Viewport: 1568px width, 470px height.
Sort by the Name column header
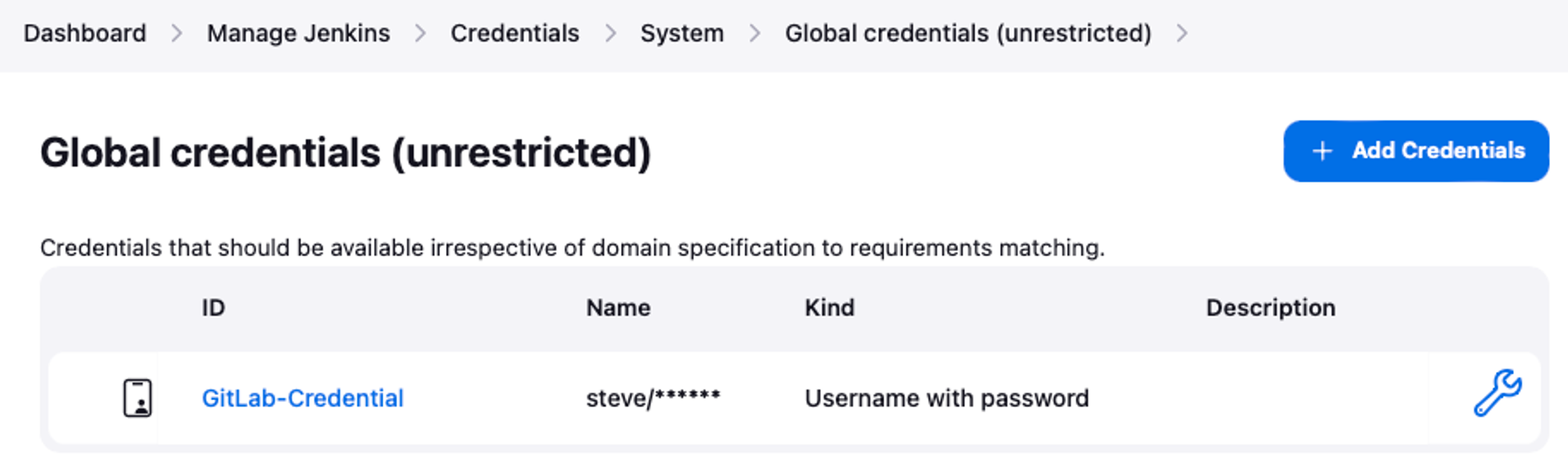click(x=618, y=308)
